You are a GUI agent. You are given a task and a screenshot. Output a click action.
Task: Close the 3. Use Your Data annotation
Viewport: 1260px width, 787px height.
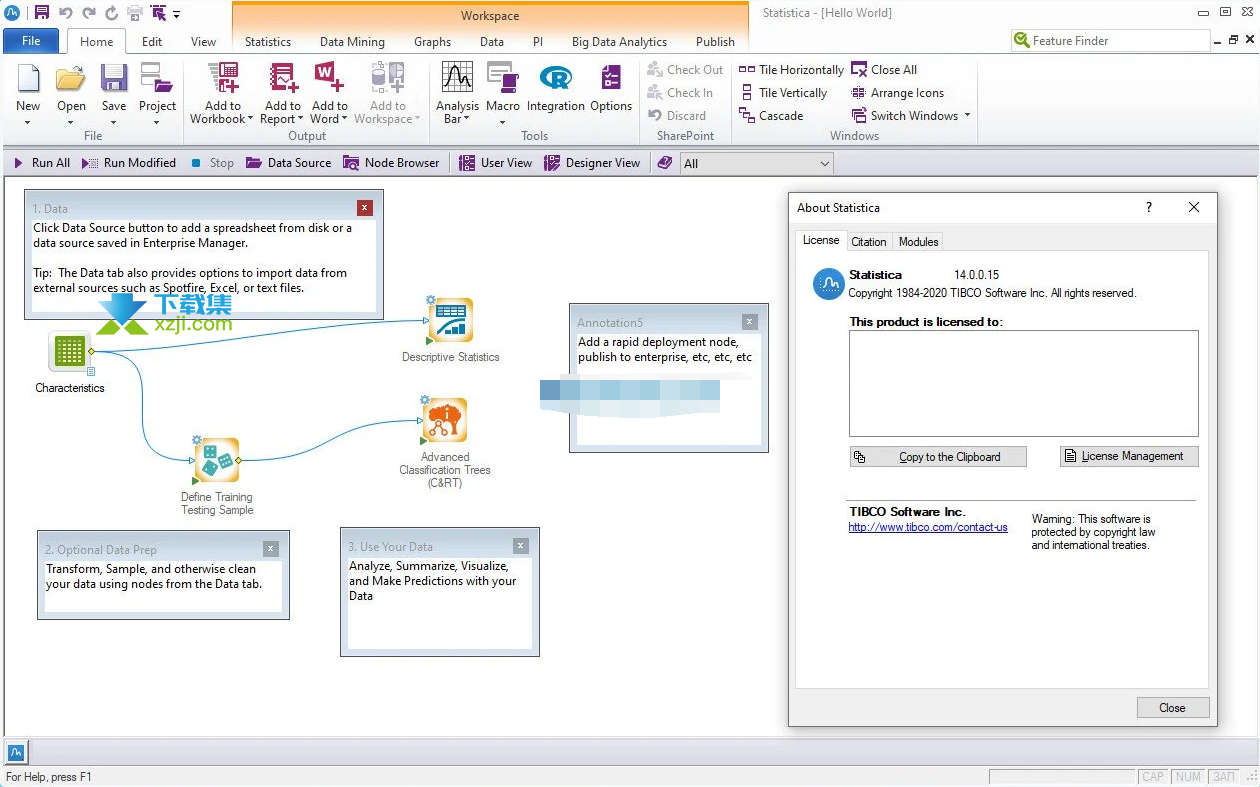click(x=521, y=546)
